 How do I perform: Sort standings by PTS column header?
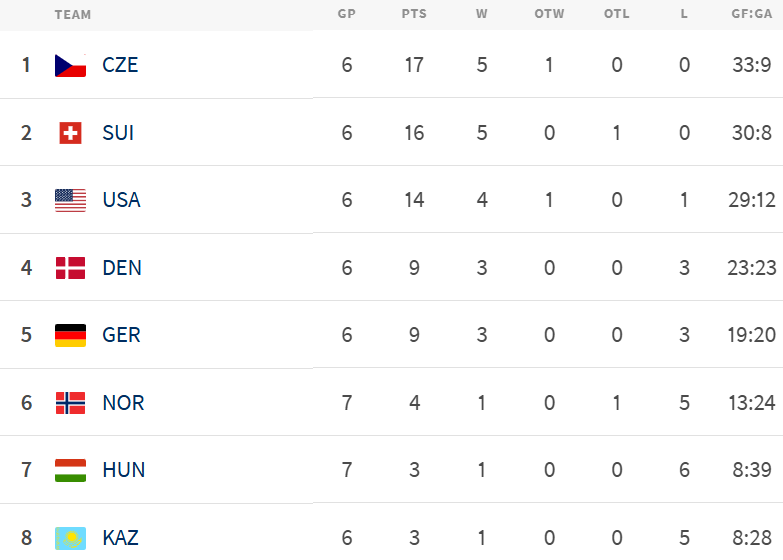tap(414, 14)
